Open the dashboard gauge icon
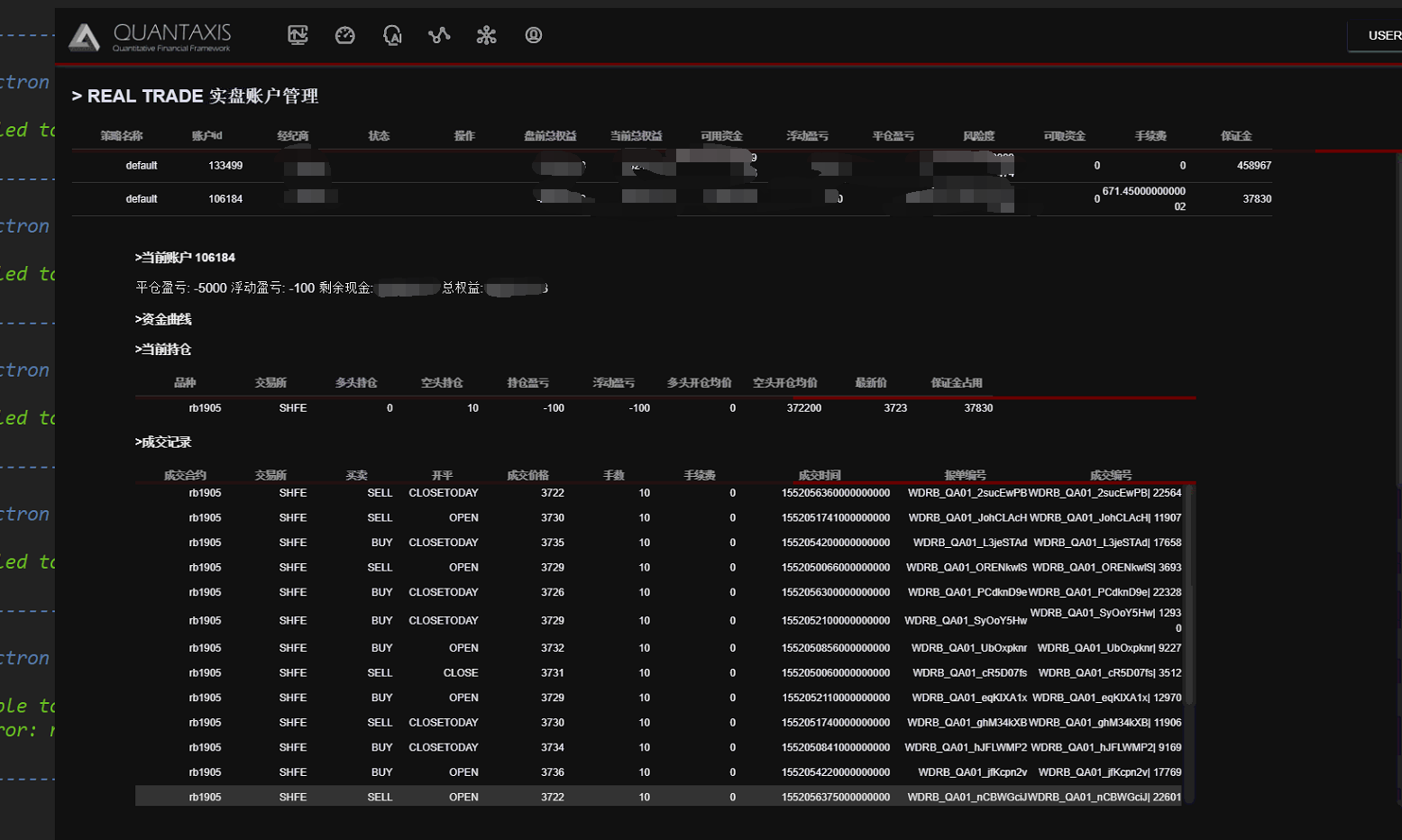This screenshot has height=840, width=1402. click(x=345, y=35)
